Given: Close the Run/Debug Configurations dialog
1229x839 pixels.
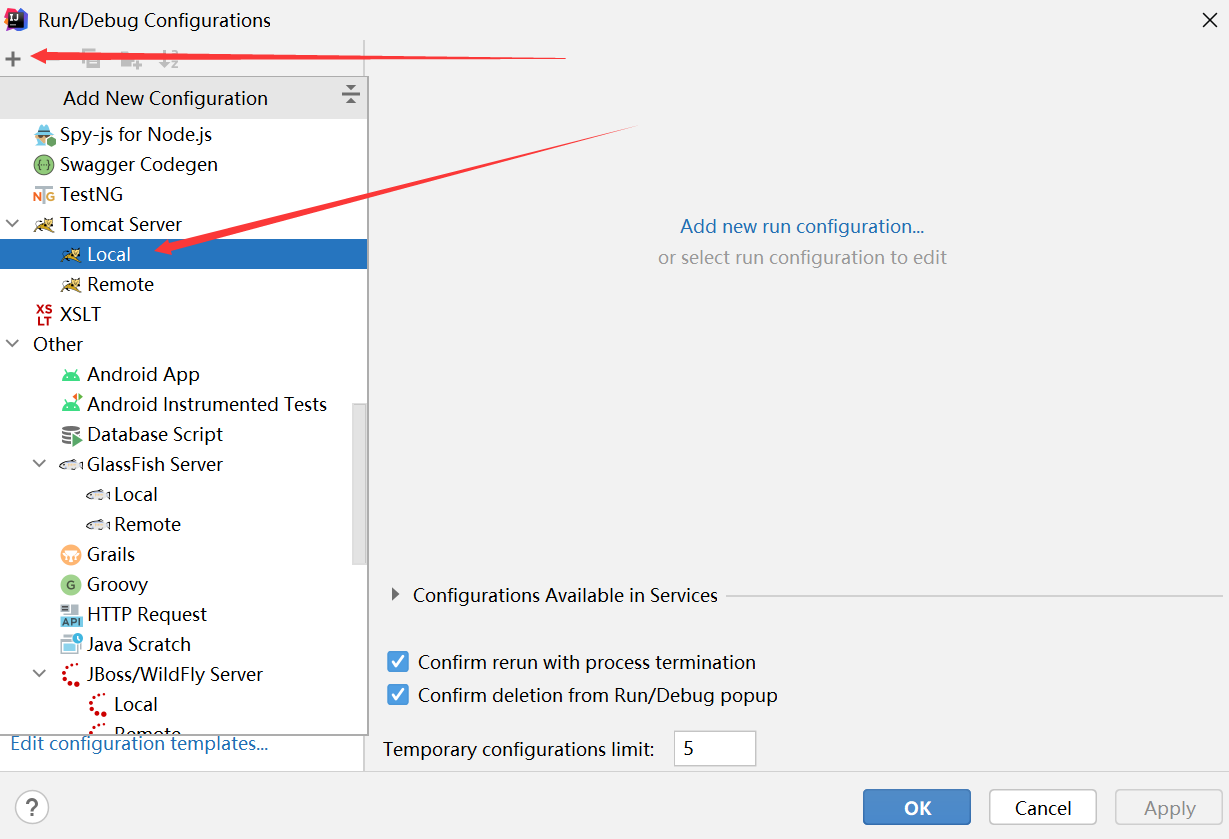Looking at the screenshot, I should point(1209,19).
